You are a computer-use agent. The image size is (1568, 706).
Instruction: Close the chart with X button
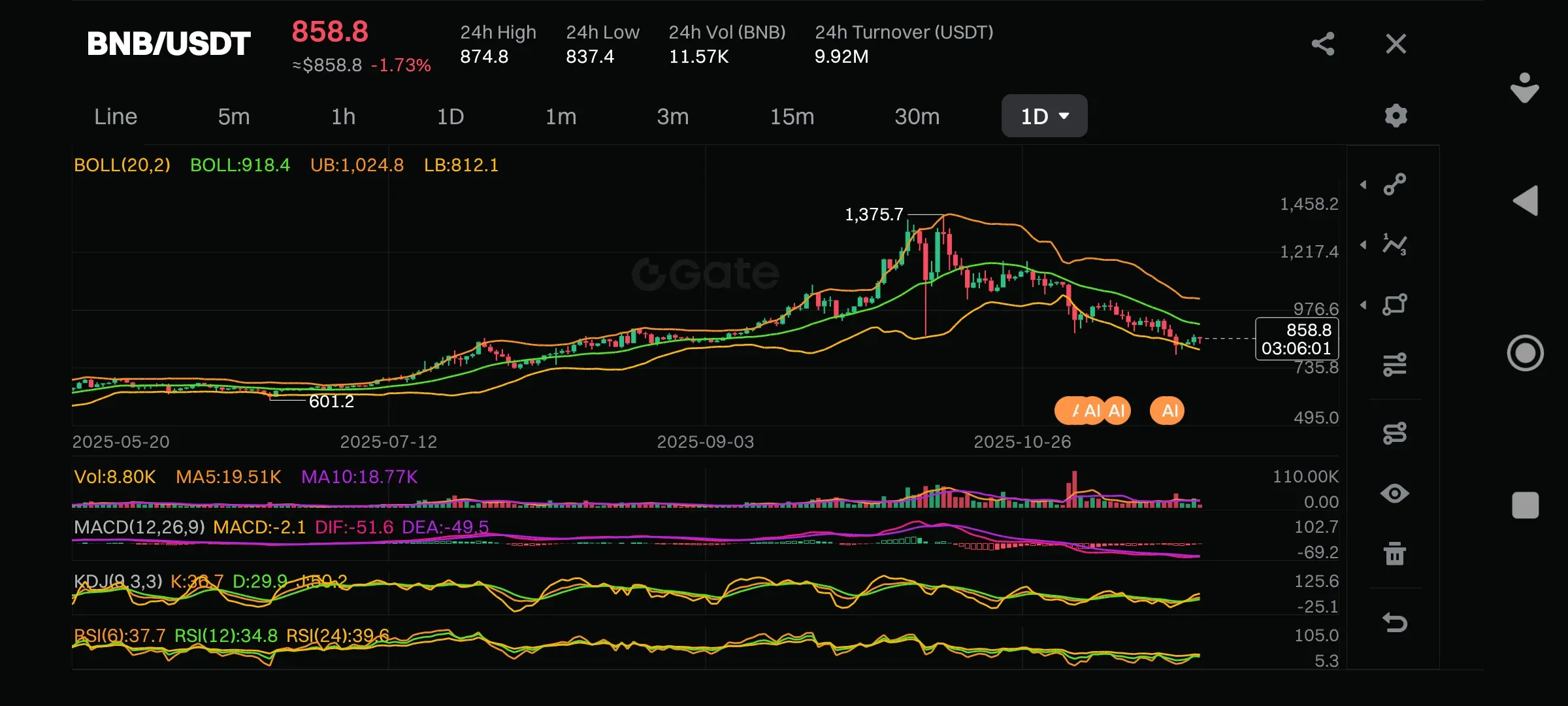pyautogui.click(x=1396, y=44)
